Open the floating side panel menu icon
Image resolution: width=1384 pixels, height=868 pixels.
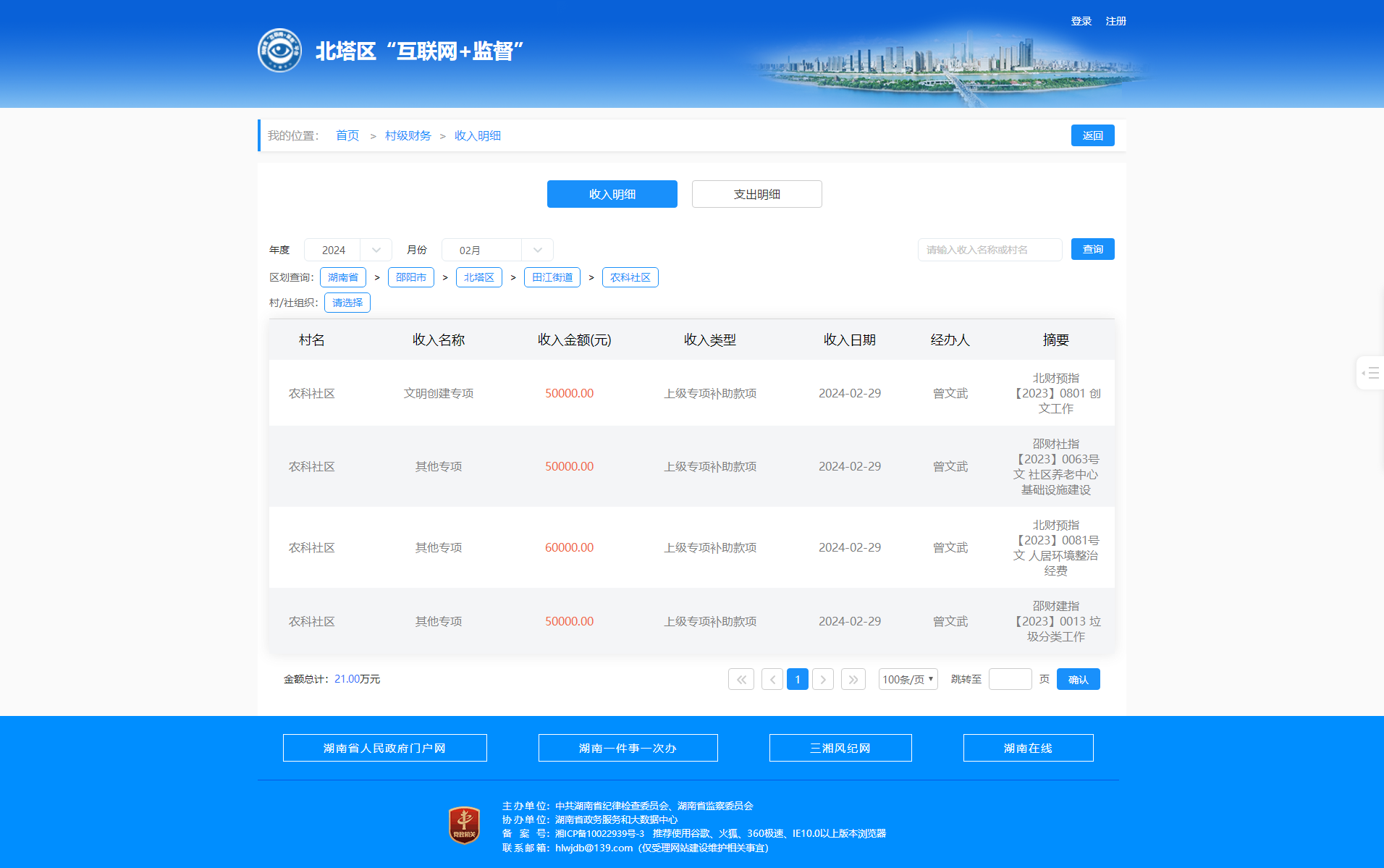point(1370,373)
